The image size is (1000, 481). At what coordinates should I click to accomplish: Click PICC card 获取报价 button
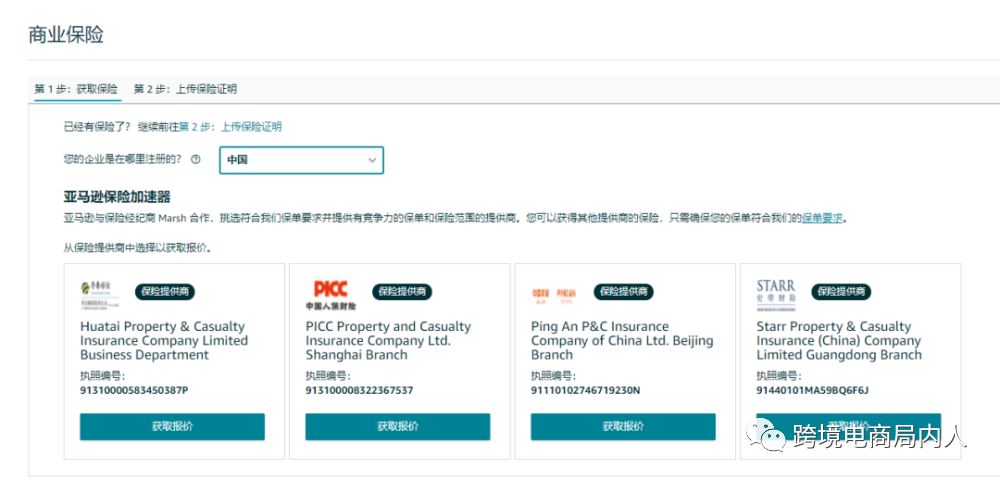click(x=397, y=427)
